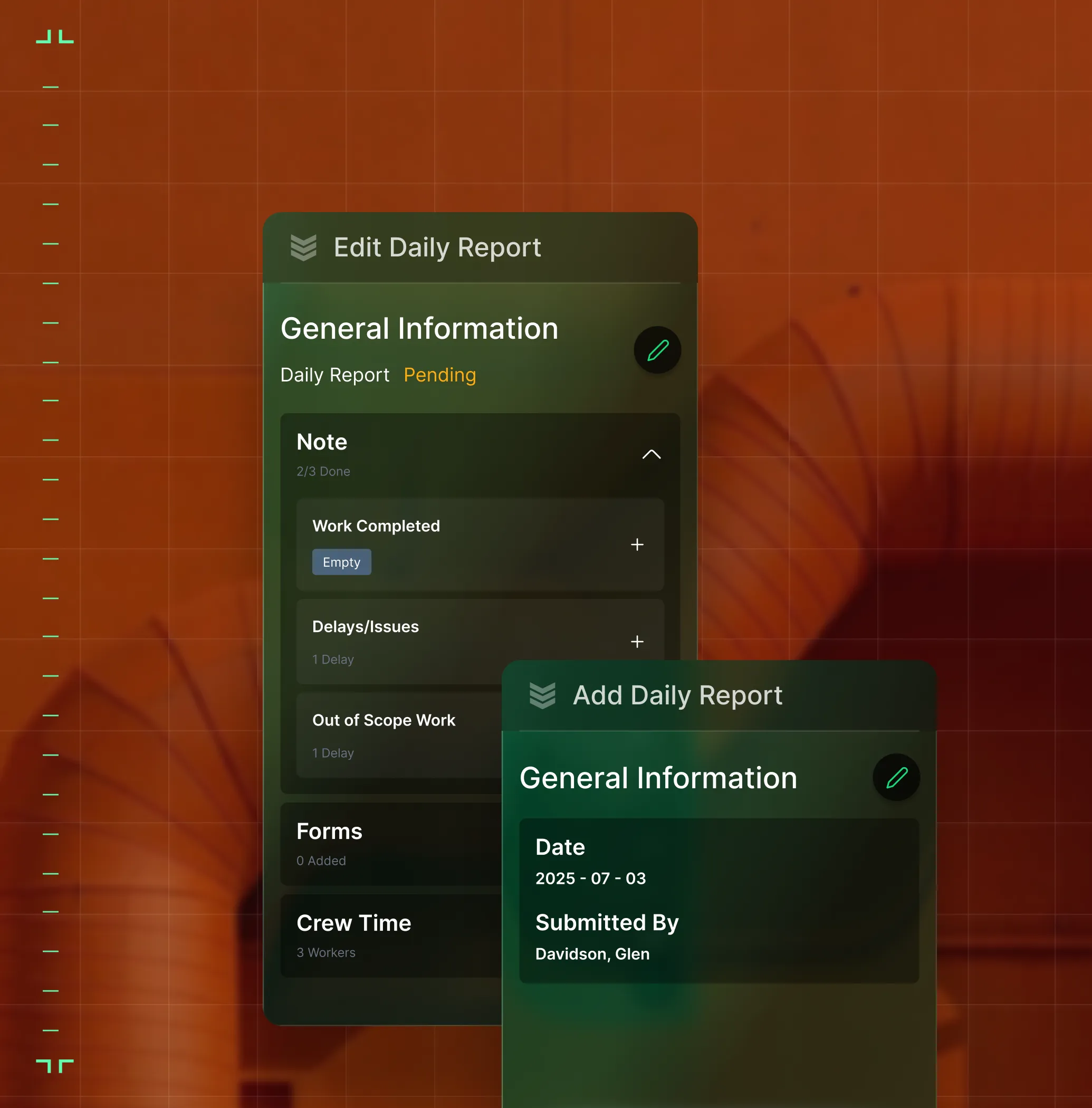Open the Crew Time section
This screenshot has height=1108, width=1092.
pyautogui.click(x=391, y=935)
